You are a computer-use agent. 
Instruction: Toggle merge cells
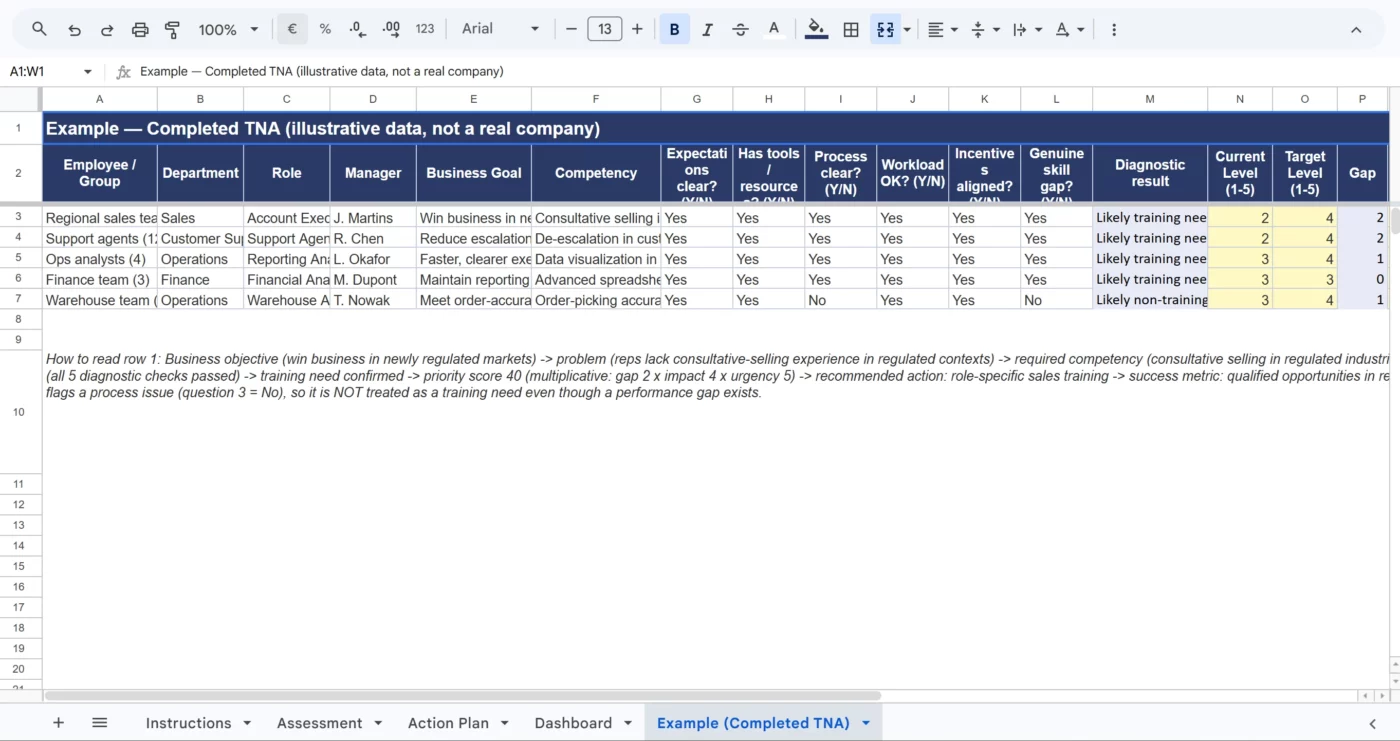pyautogui.click(x=885, y=30)
